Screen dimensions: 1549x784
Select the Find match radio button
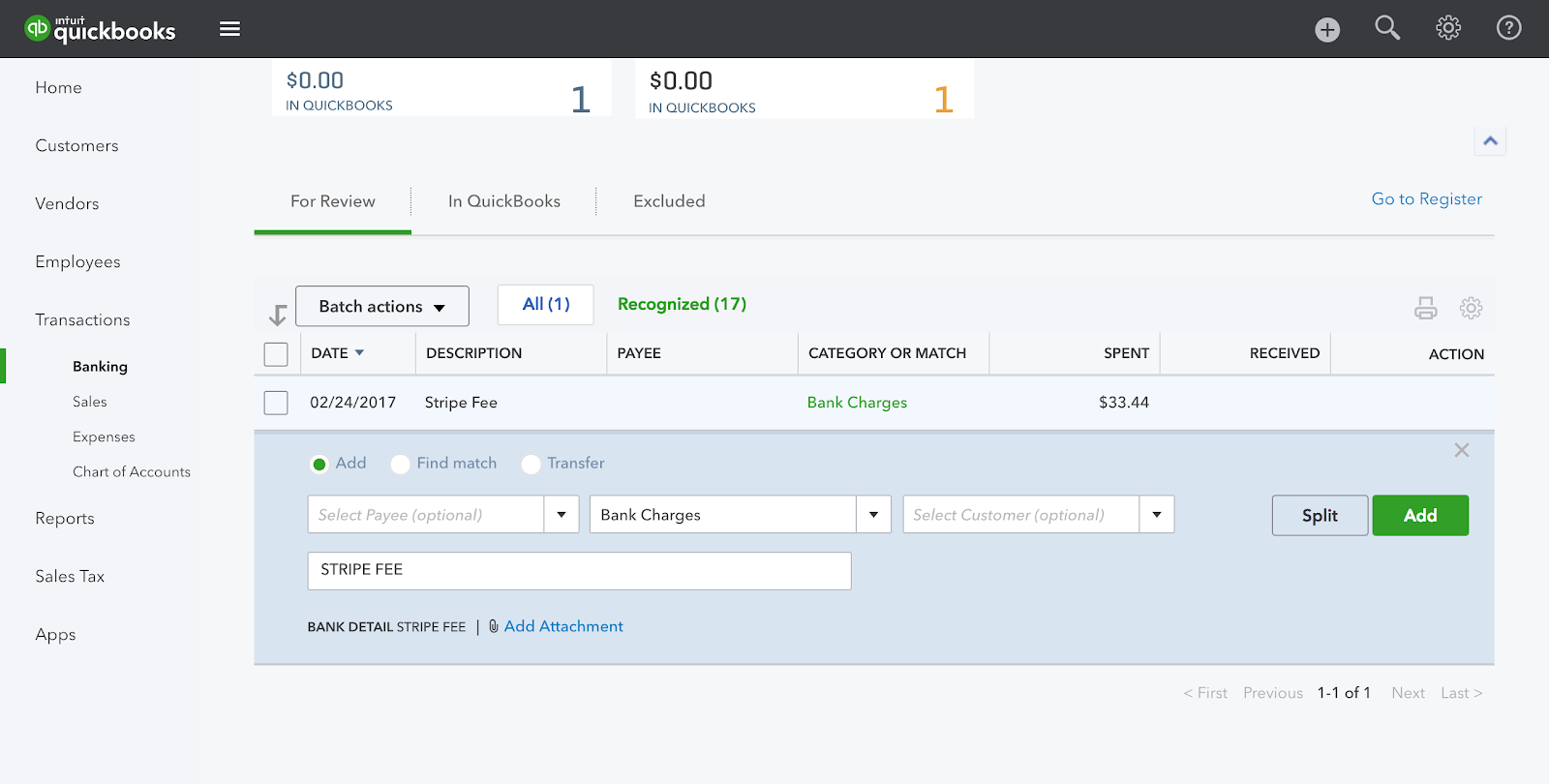tap(400, 464)
